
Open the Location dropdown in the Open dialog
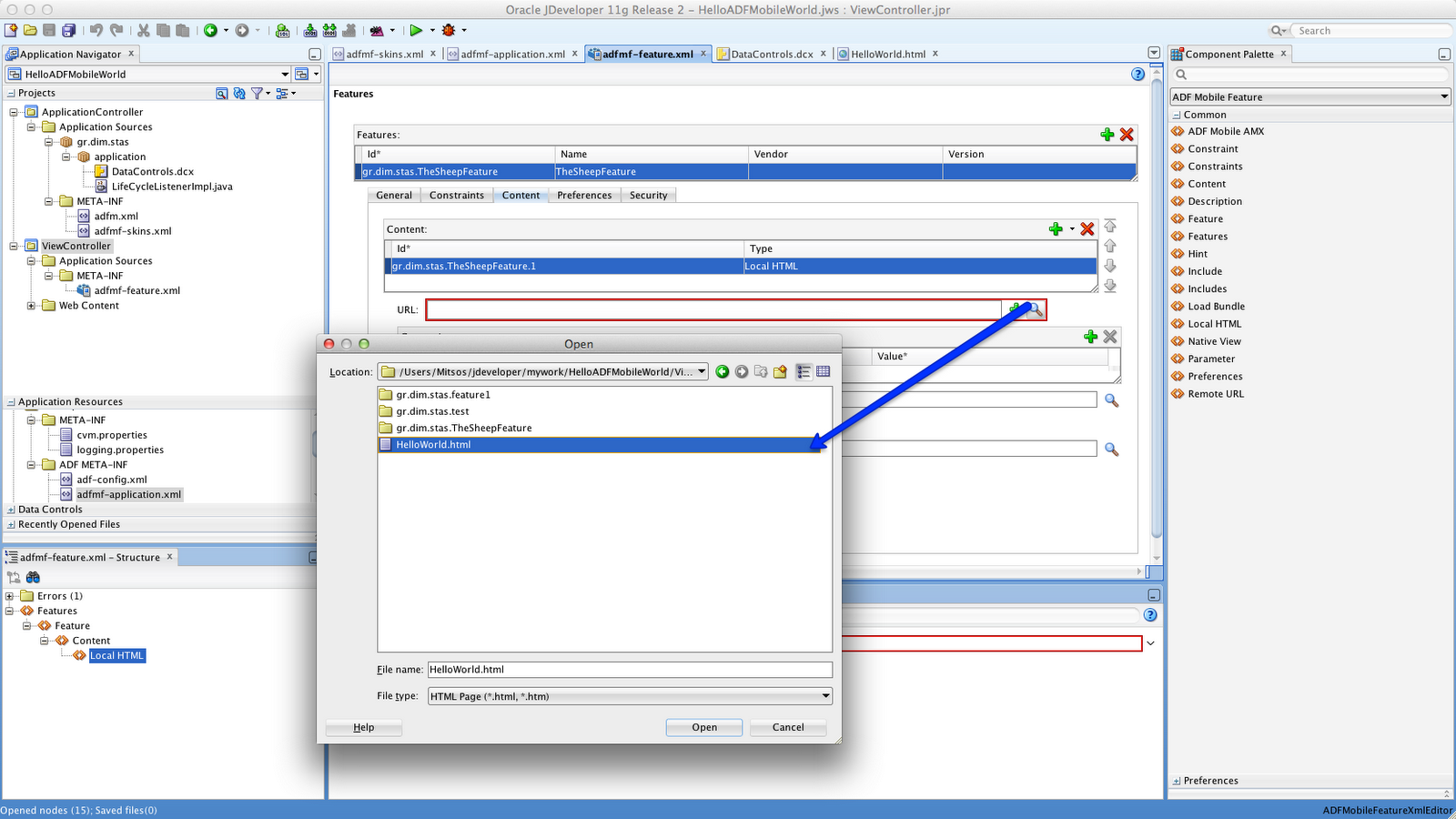[701, 371]
